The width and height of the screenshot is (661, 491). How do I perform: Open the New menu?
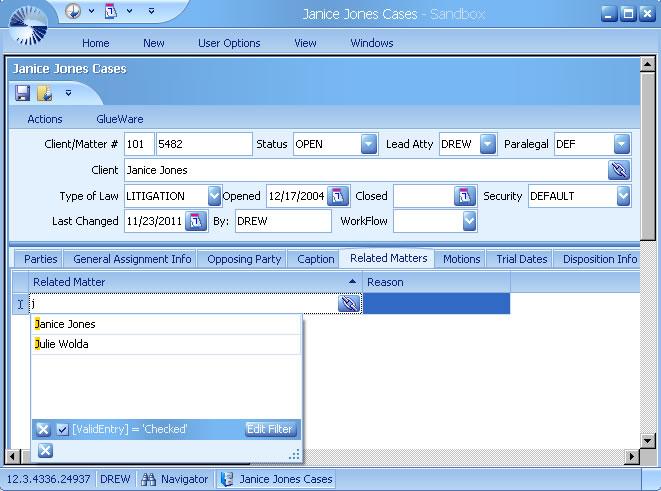tap(154, 43)
